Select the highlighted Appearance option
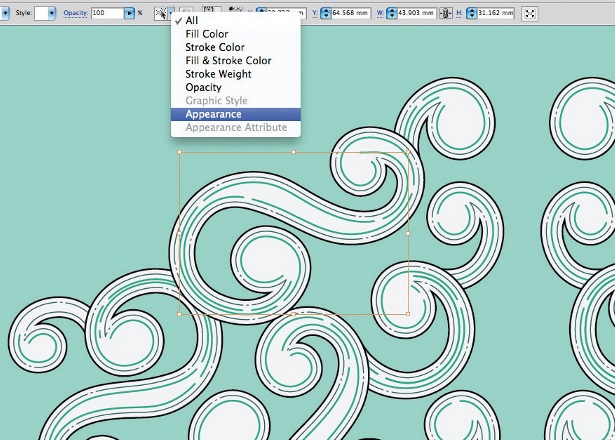Viewport: 615px width, 440px height. click(x=213, y=114)
